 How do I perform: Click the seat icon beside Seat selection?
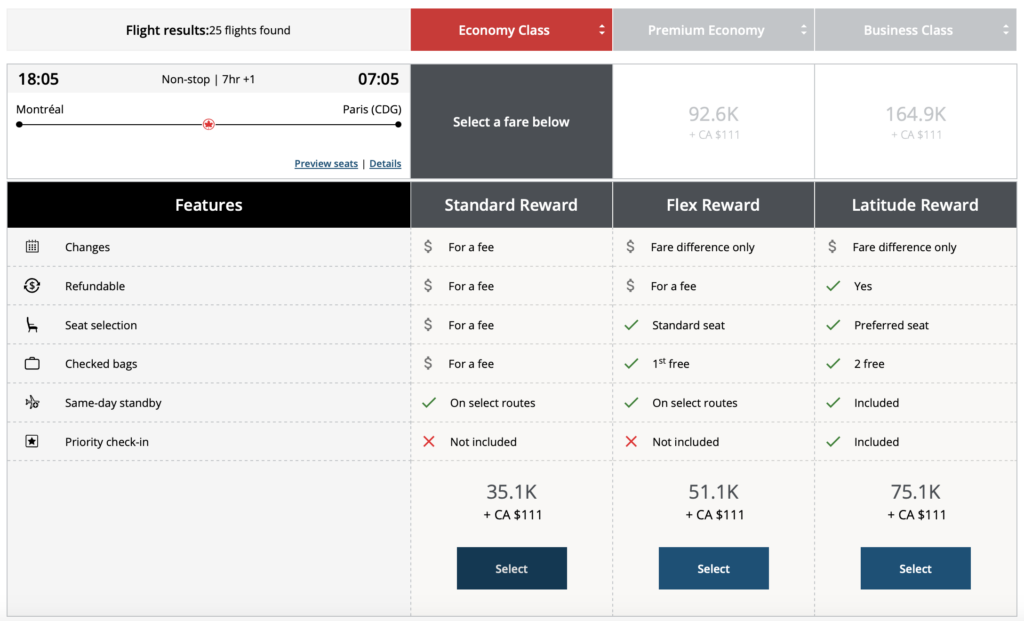point(34,325)
